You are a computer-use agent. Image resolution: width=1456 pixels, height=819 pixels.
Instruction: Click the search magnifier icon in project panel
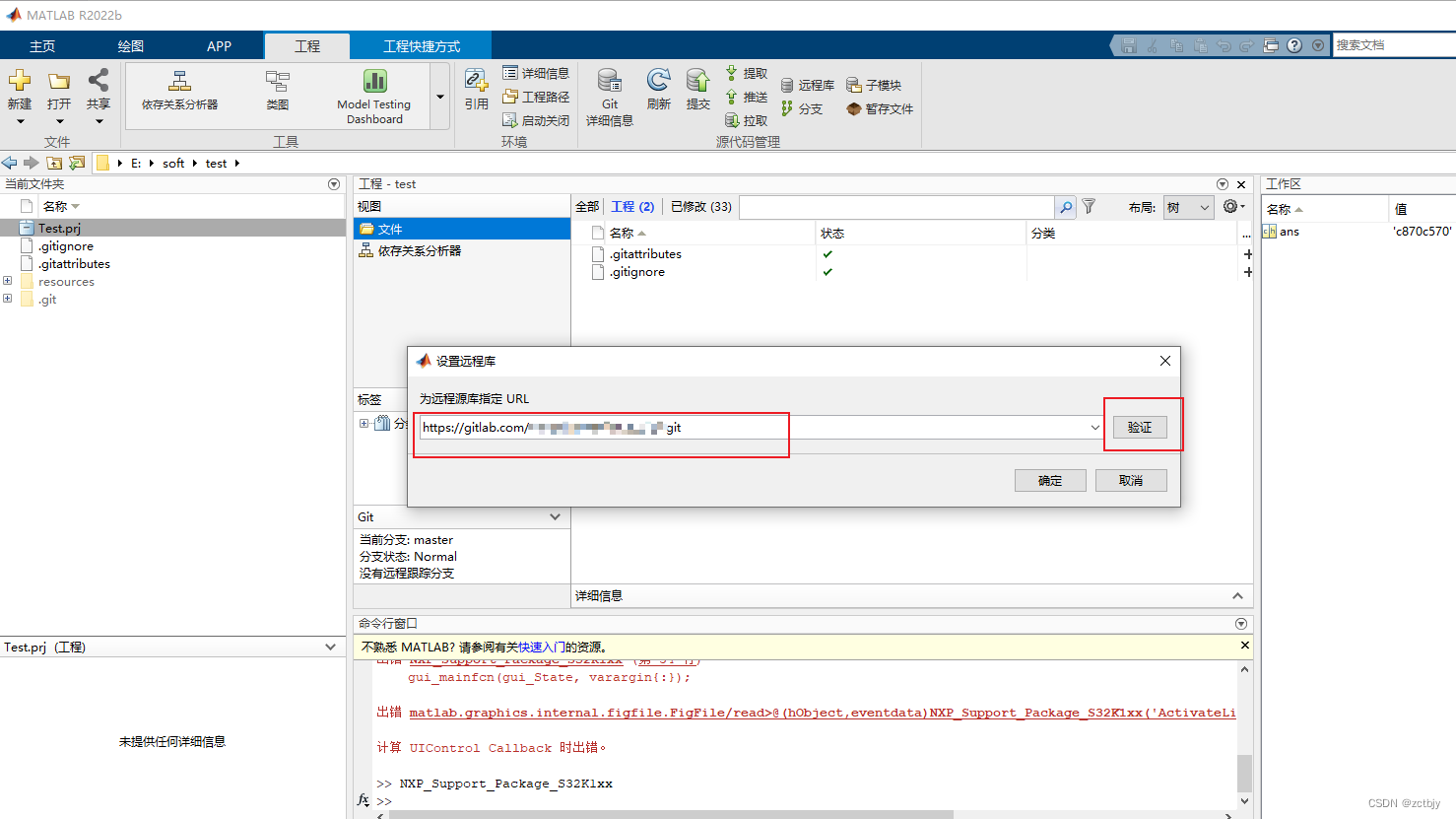pos(1065,207)
